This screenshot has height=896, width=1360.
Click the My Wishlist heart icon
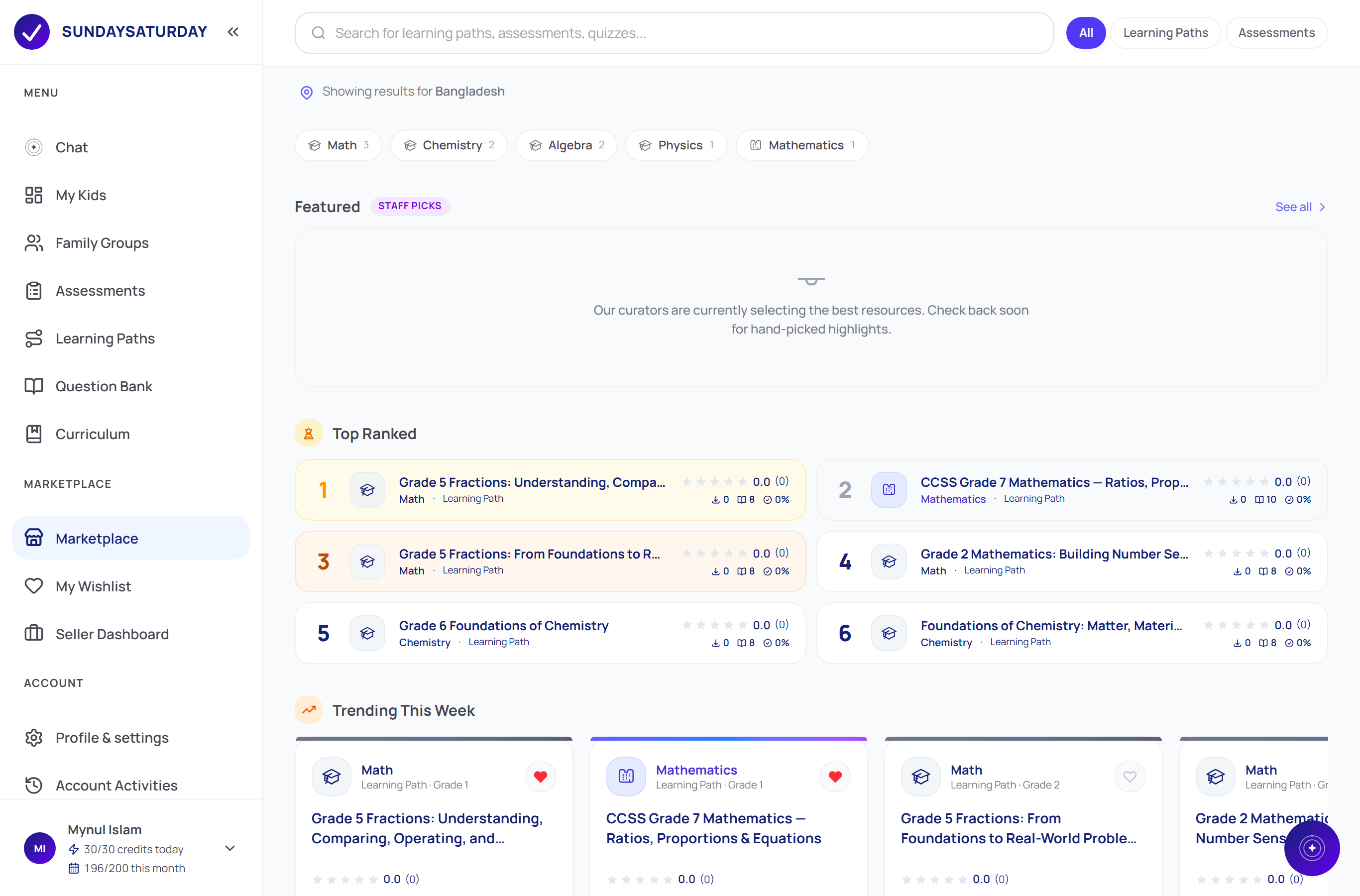pos(34,586)
